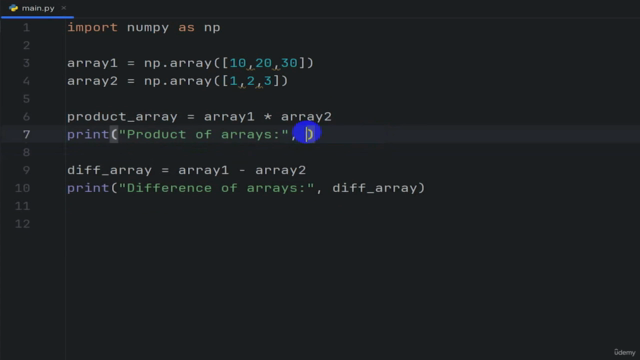Click 'array1' operand on line 9
The image size is (640, 360).
(x=203, y=170)
